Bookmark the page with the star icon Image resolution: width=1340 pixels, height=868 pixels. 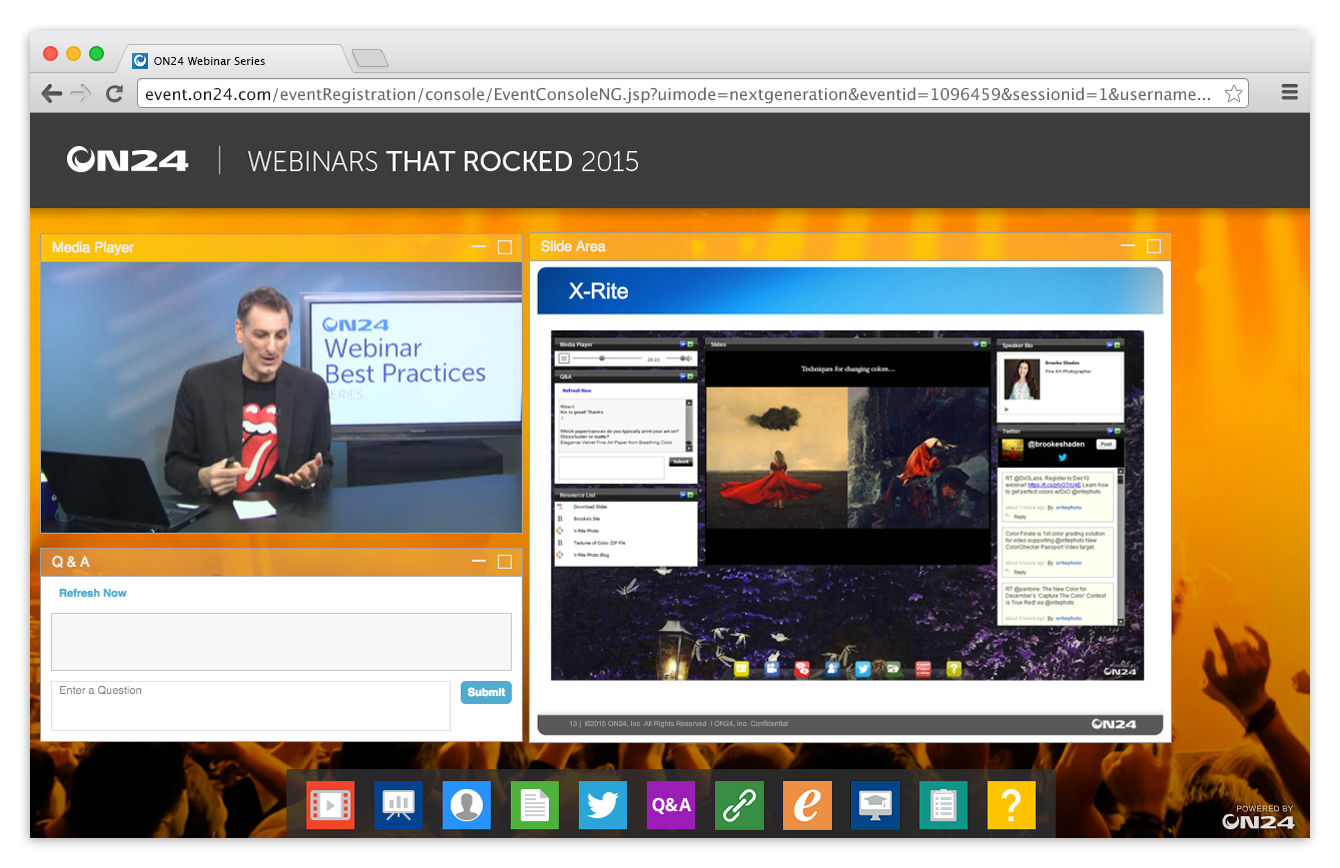(1234, 94)
